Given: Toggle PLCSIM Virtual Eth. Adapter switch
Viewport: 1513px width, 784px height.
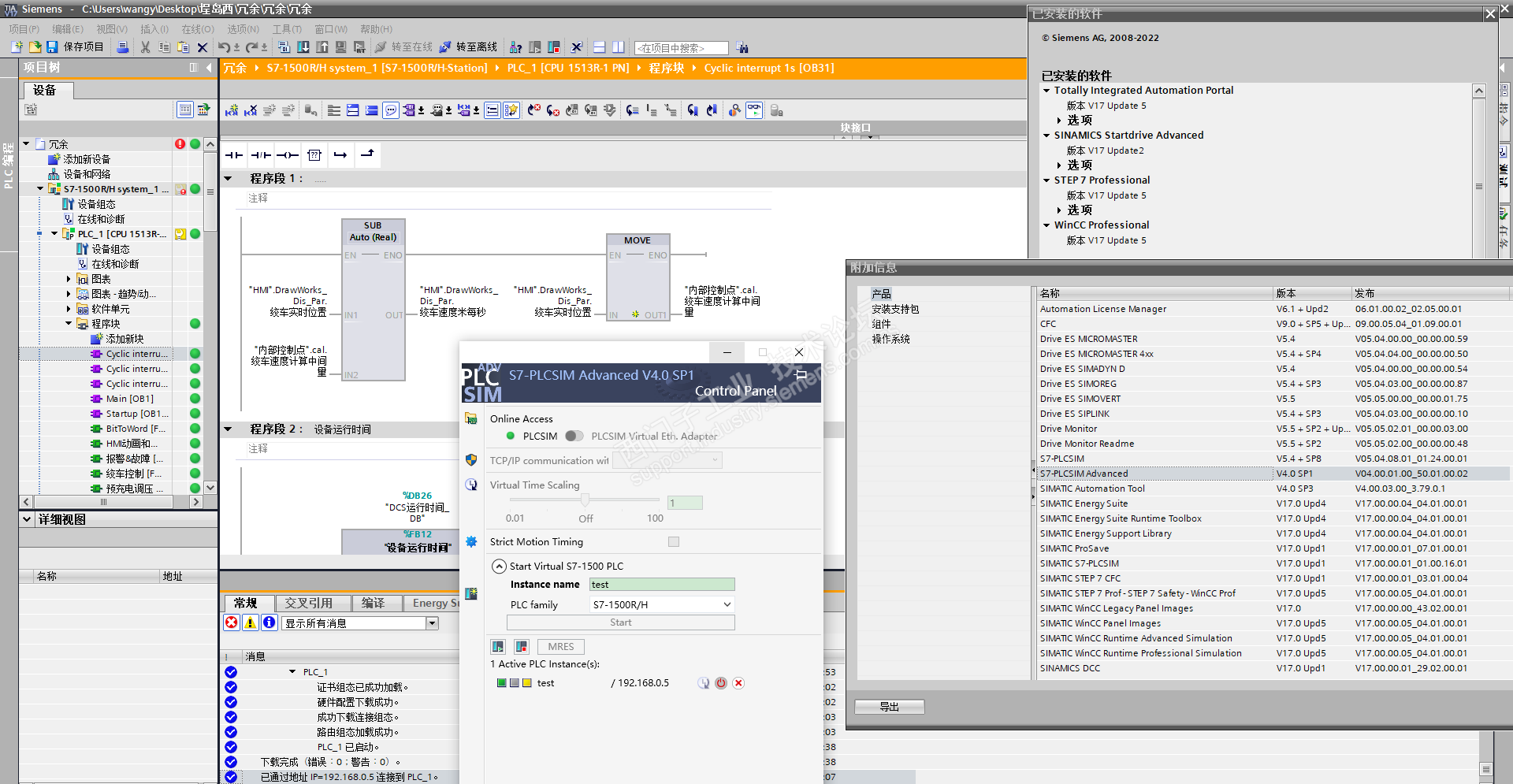Looking at the screenshot, I should click(x=574, y=436).
